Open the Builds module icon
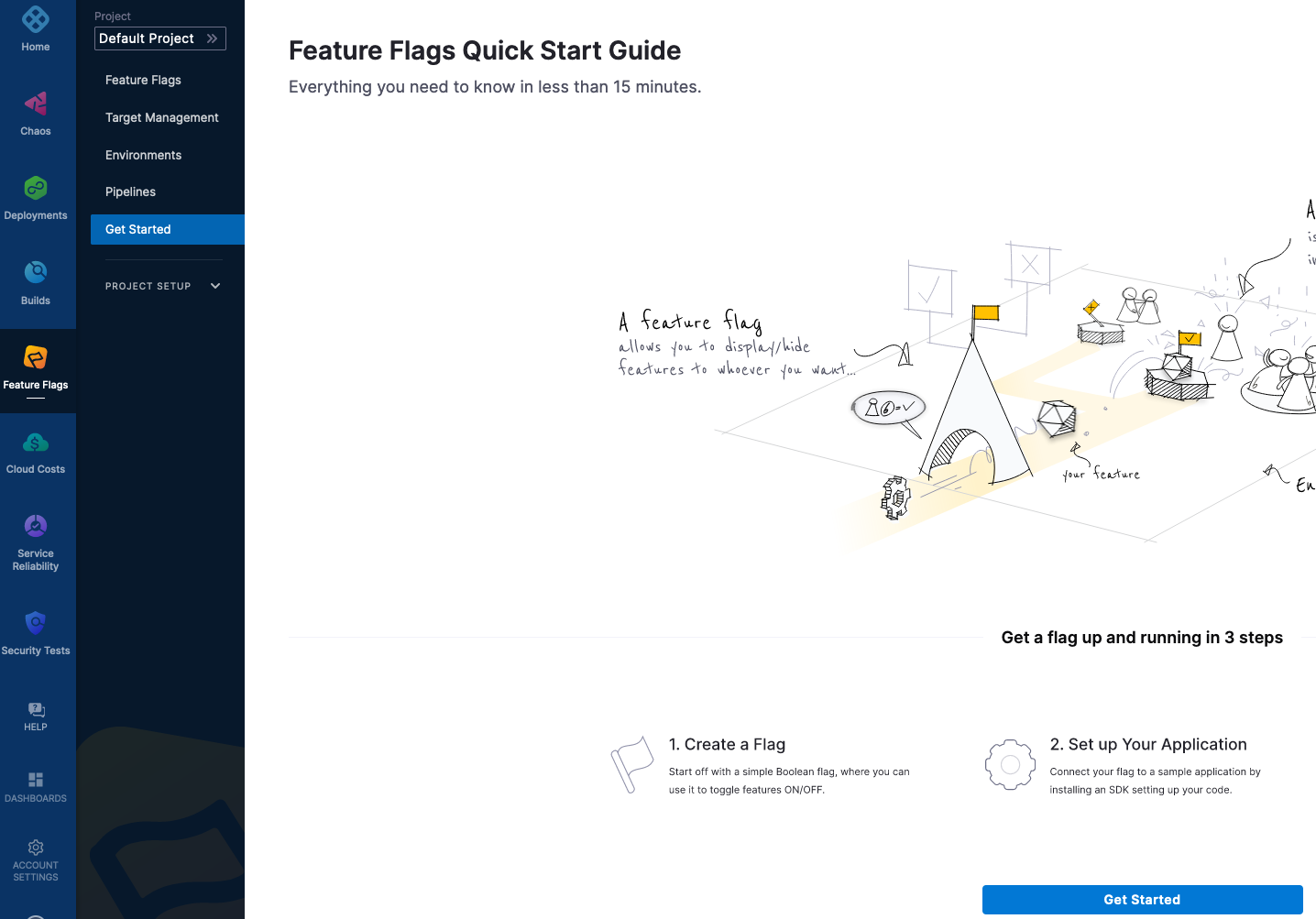 click(x=36, y=272)
